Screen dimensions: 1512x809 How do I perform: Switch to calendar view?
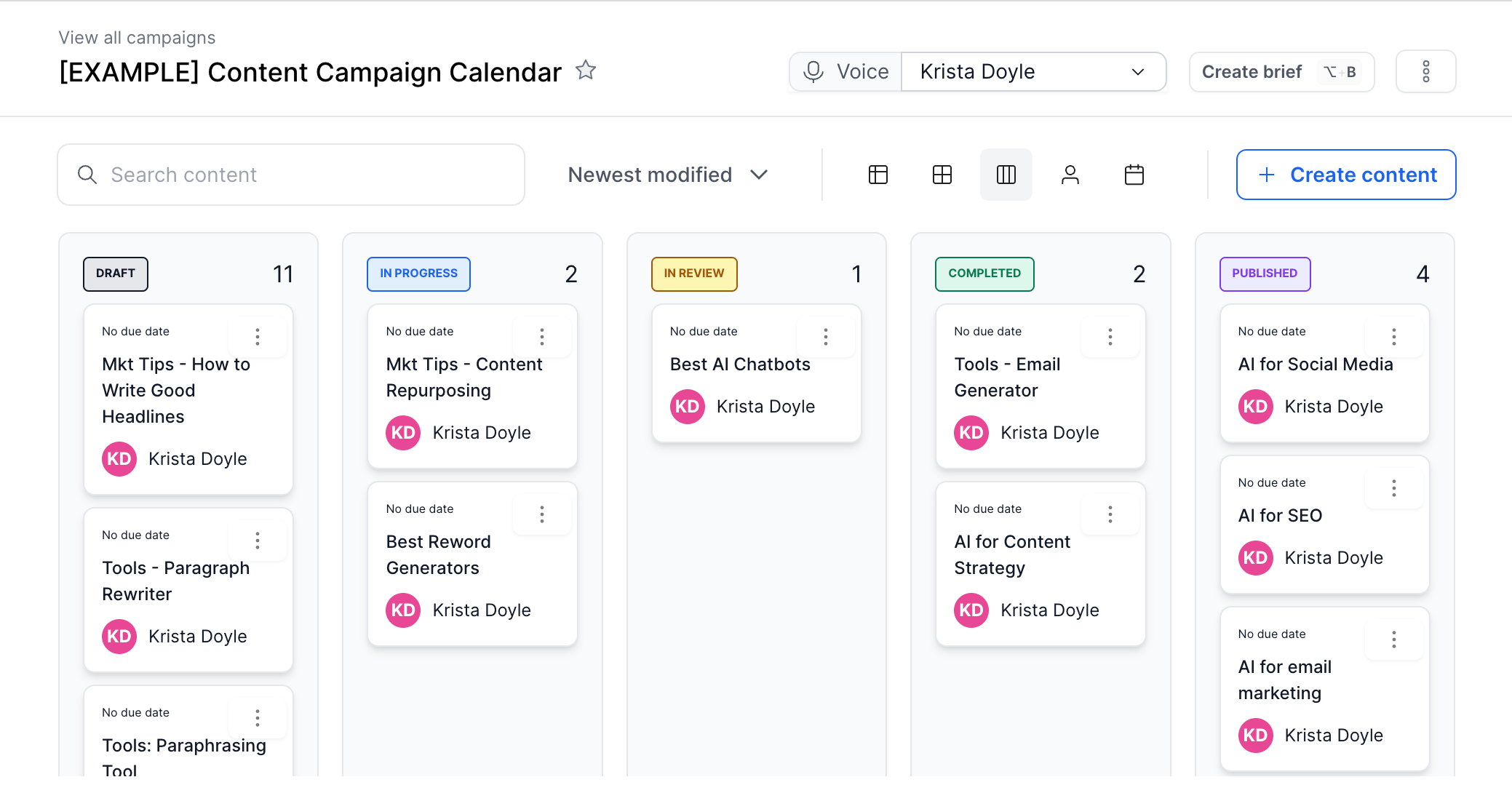coord(1134,175)
